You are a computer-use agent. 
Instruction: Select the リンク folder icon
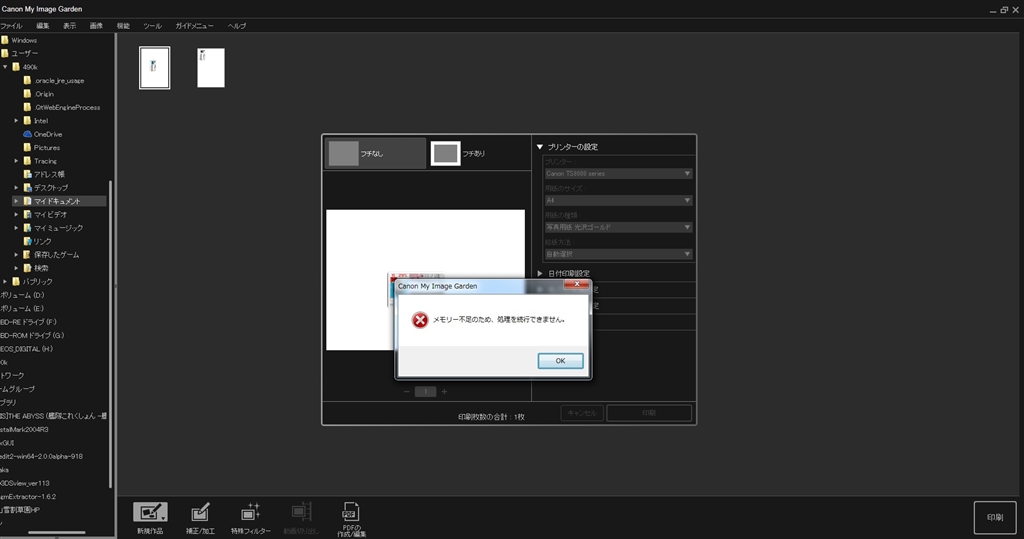click(x=27, y=241)
